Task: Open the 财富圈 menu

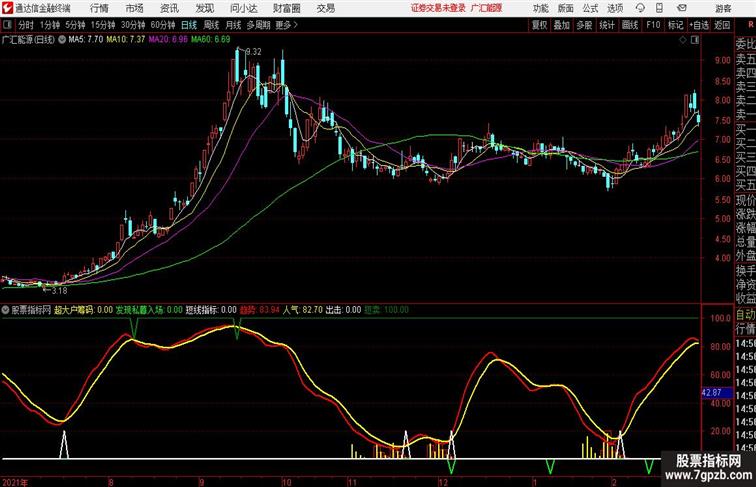Action: pos(287,8)
